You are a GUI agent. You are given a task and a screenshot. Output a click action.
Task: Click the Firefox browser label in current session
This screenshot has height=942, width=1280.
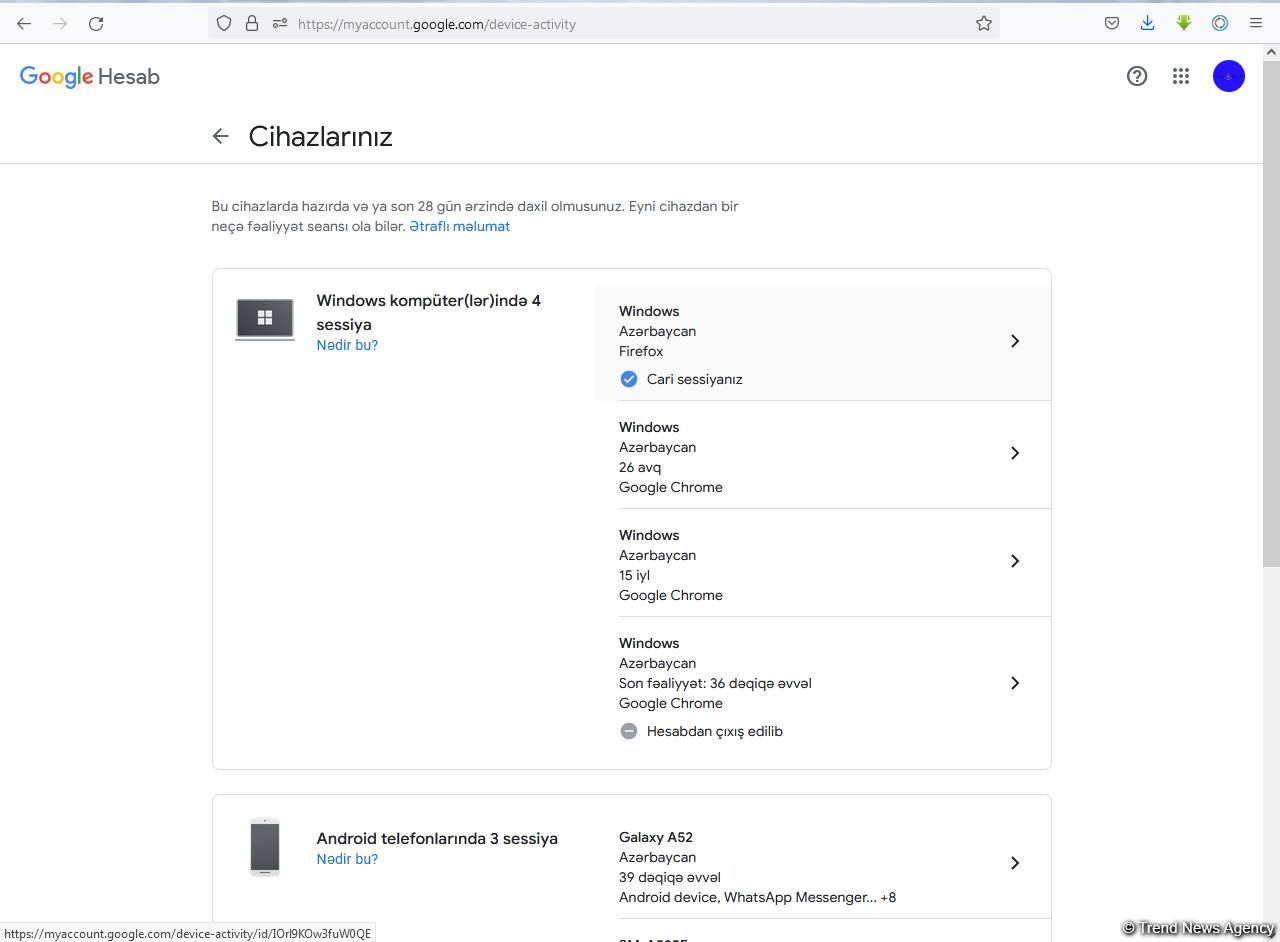click(641, 351)
